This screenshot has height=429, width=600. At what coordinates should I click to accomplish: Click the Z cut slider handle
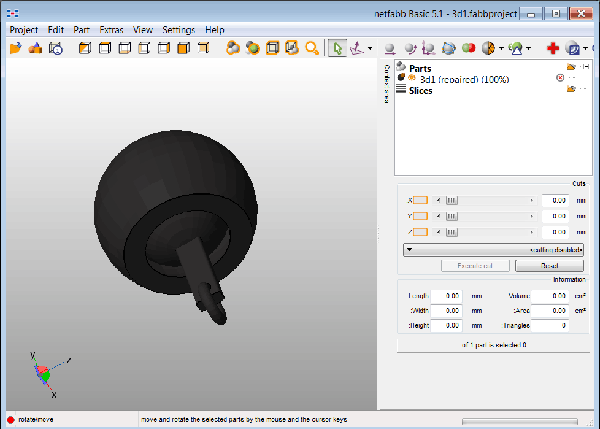coord(452,232)
